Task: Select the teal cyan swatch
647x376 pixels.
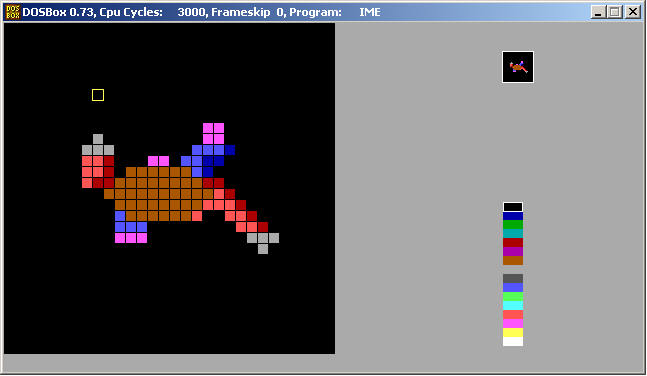Action: 513,234
